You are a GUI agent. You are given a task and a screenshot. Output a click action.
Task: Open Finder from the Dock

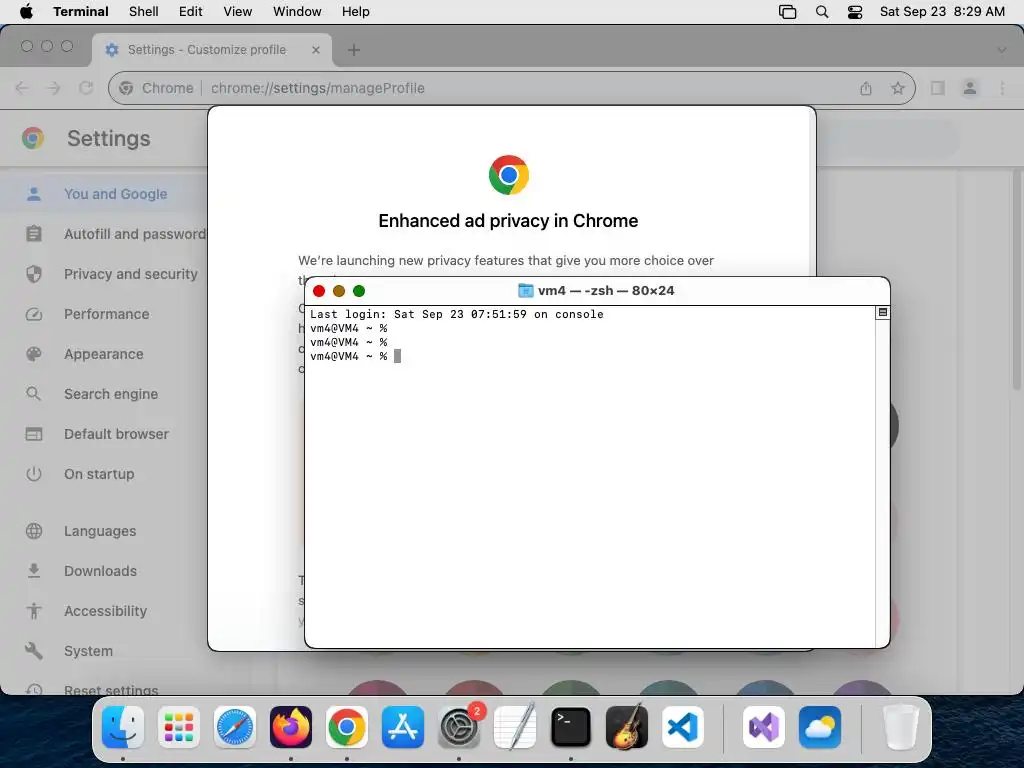pos(123,727)
